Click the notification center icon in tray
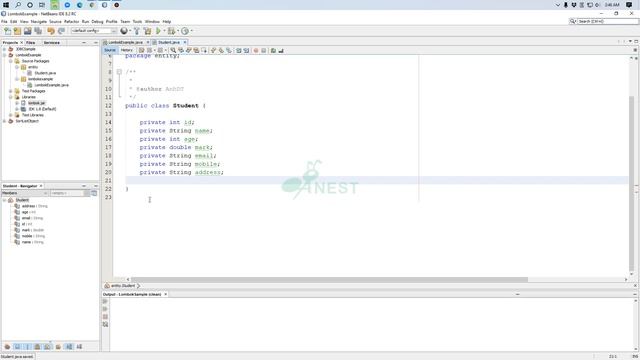Viewport: 640px width, 360px height. 629,5
